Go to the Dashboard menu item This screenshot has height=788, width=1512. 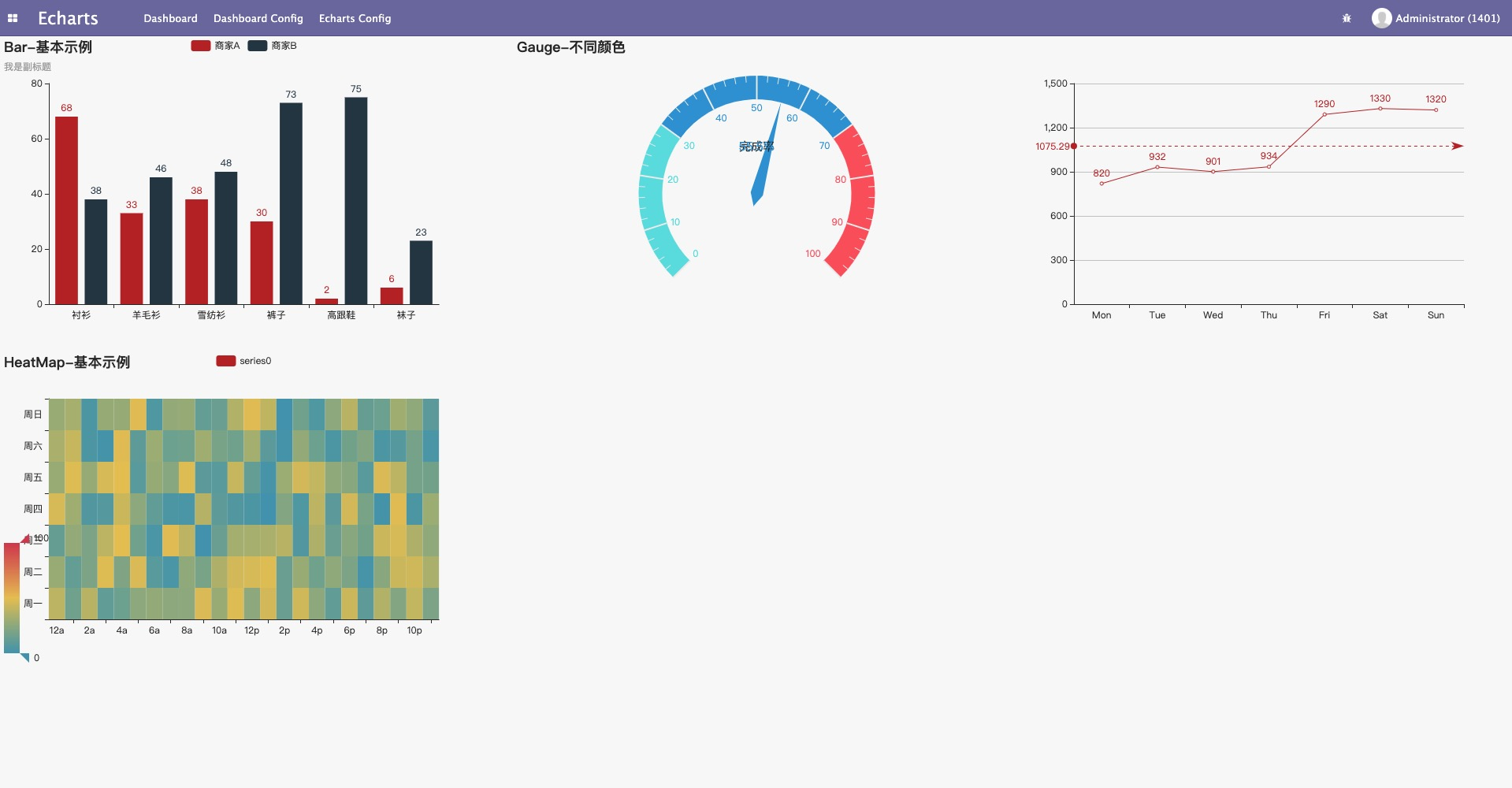tap(170, 18)
